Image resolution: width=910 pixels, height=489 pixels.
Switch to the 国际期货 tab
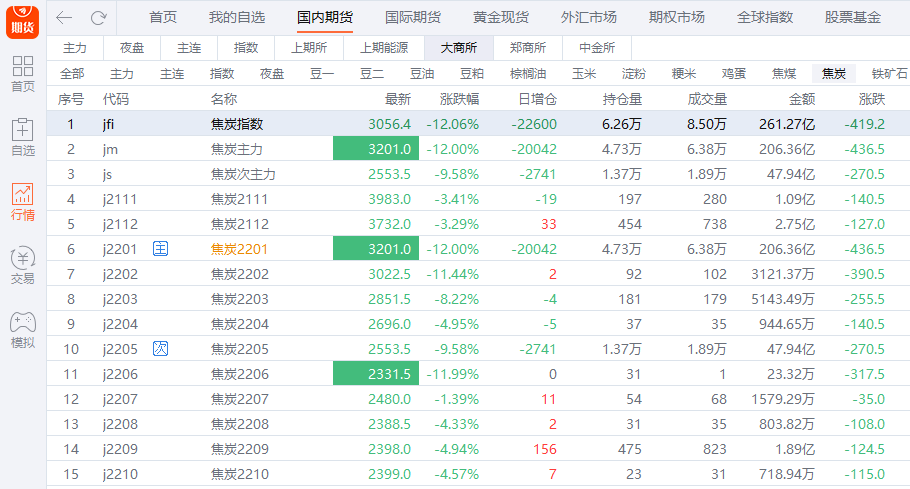coord(413,18)
